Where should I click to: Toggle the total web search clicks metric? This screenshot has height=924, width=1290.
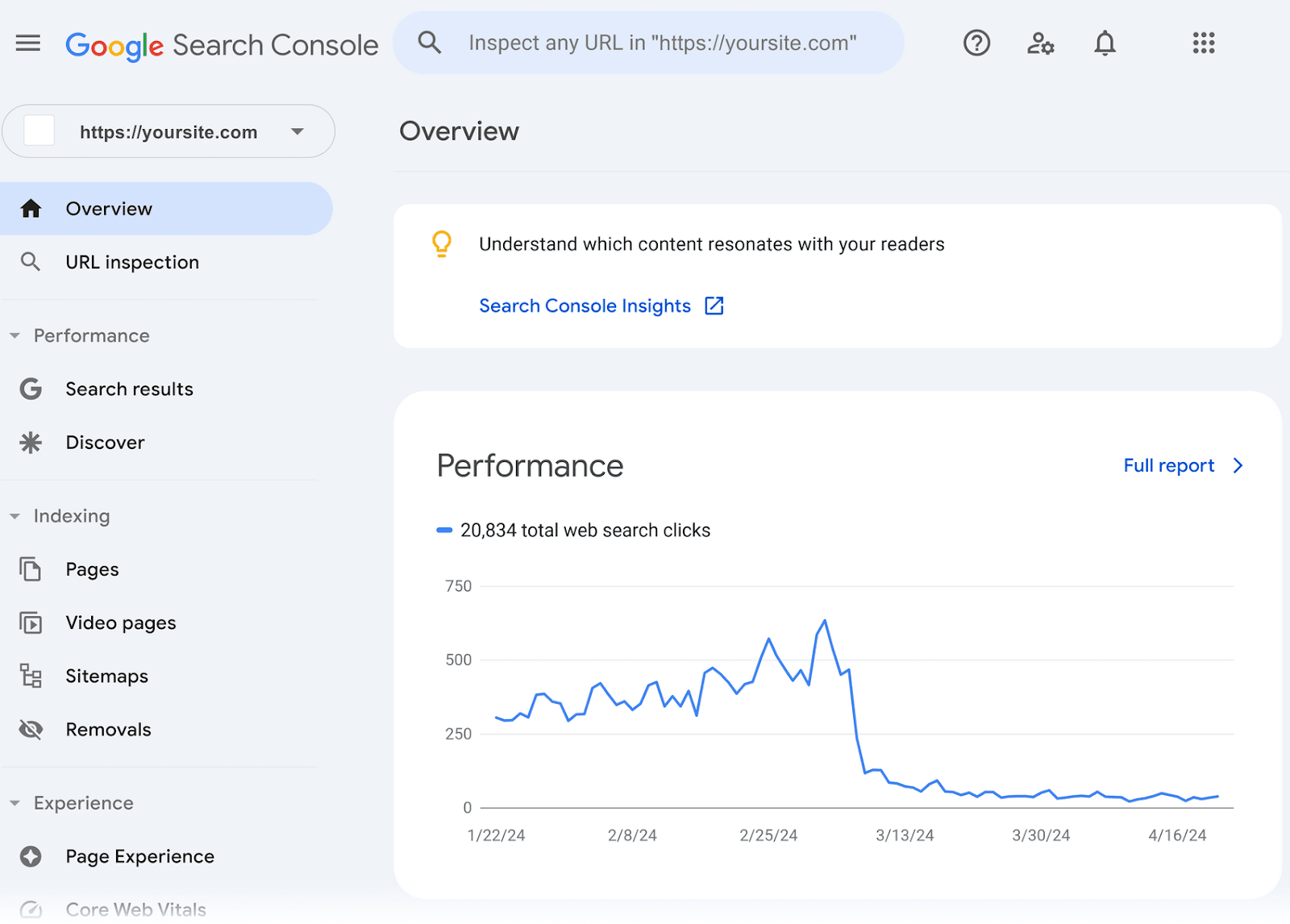(574, 530)
